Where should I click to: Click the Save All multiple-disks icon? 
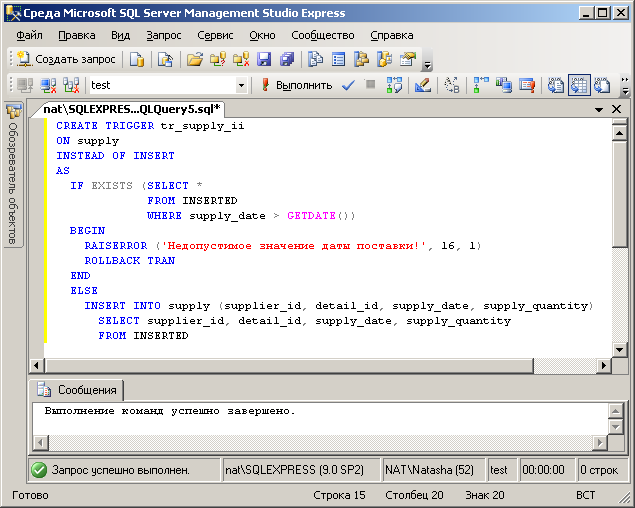pyautogui.click(x=287, y=60)
